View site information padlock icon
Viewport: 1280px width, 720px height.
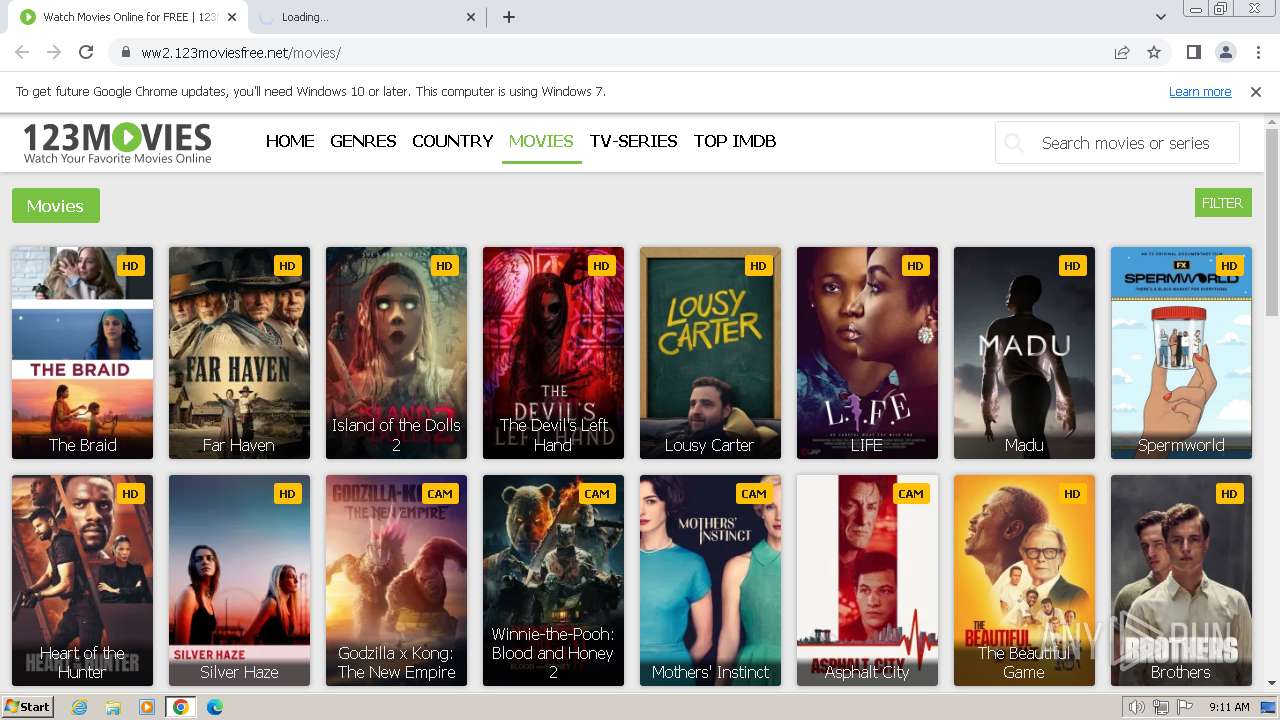point(125,53)
